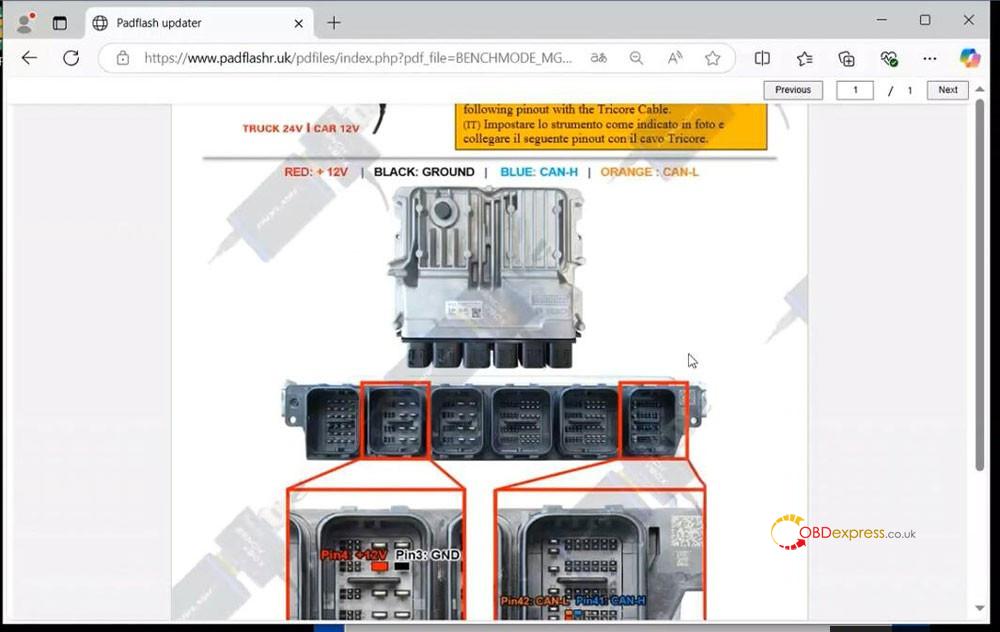Open the Settings and more menu

[930, 58]
